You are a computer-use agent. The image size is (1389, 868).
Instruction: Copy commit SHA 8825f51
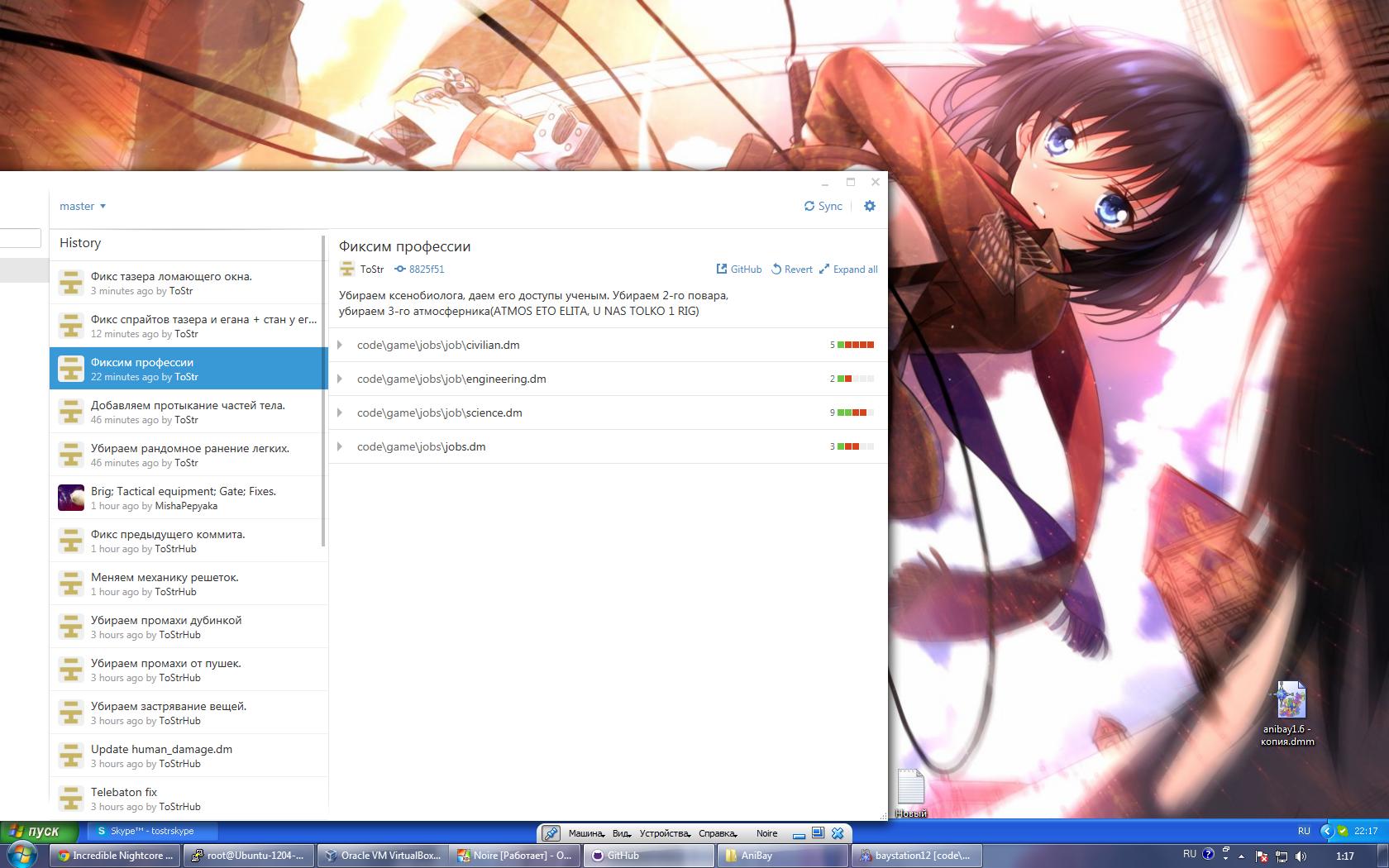pos(419,269)
